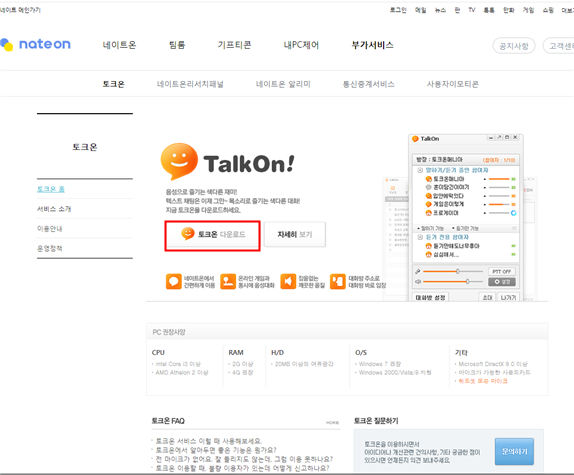The image size is (574, 475).
Task: Click avatar next to 듣기만해도너무좋아
Action: tap(428, 246)
